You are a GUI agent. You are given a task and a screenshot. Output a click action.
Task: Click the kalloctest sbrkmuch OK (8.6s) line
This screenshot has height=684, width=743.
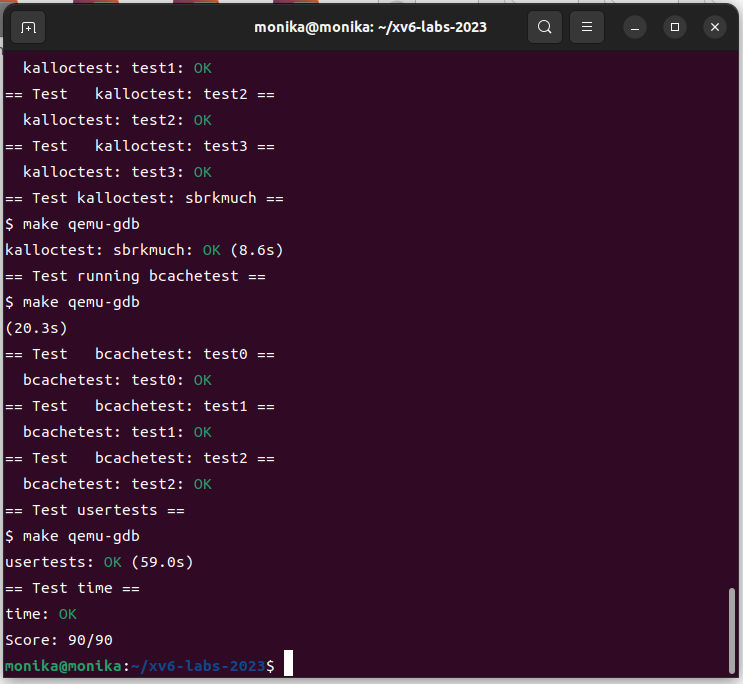coord(137,250)
